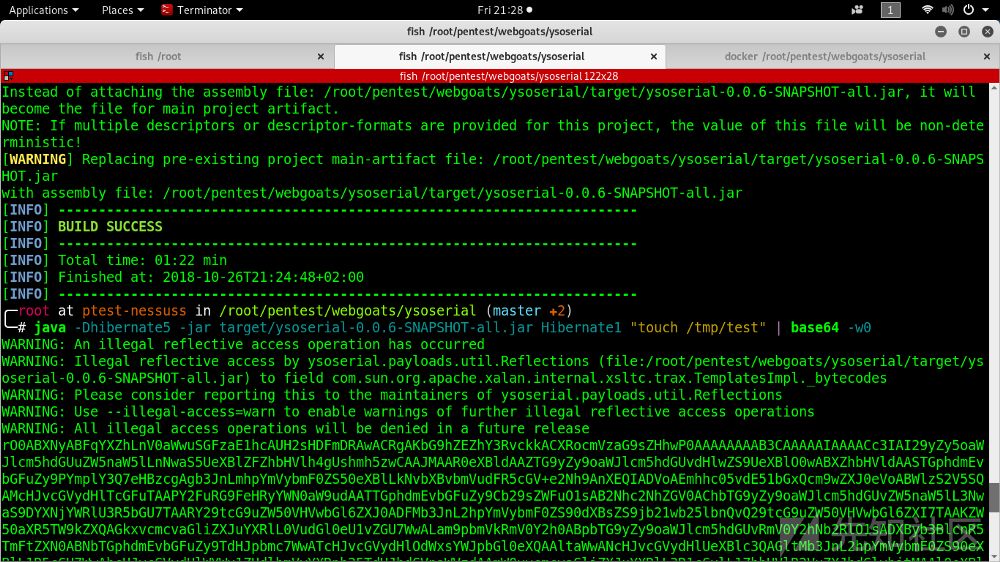1000x562 pixels.
Task: Click the "touch /tmp/test" string argument
Action: pos(698,327)
